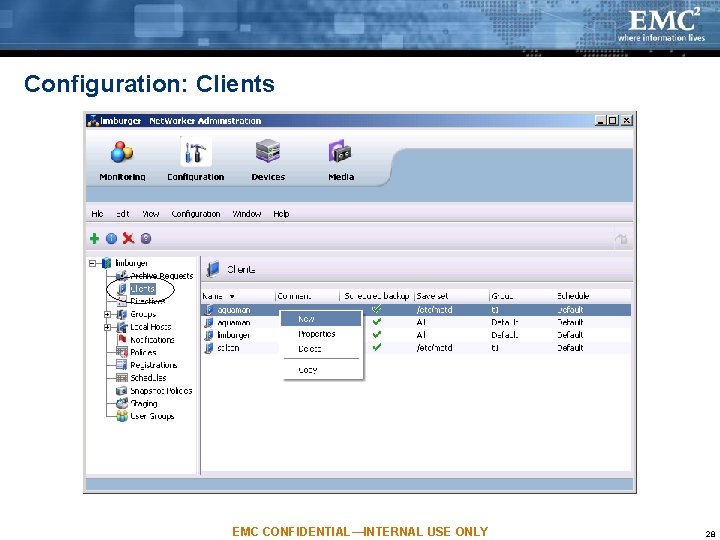Viewport: 720px width, 540px height.
Task: Select the Configuration tools icon
Action: click(x=196, y=152)
